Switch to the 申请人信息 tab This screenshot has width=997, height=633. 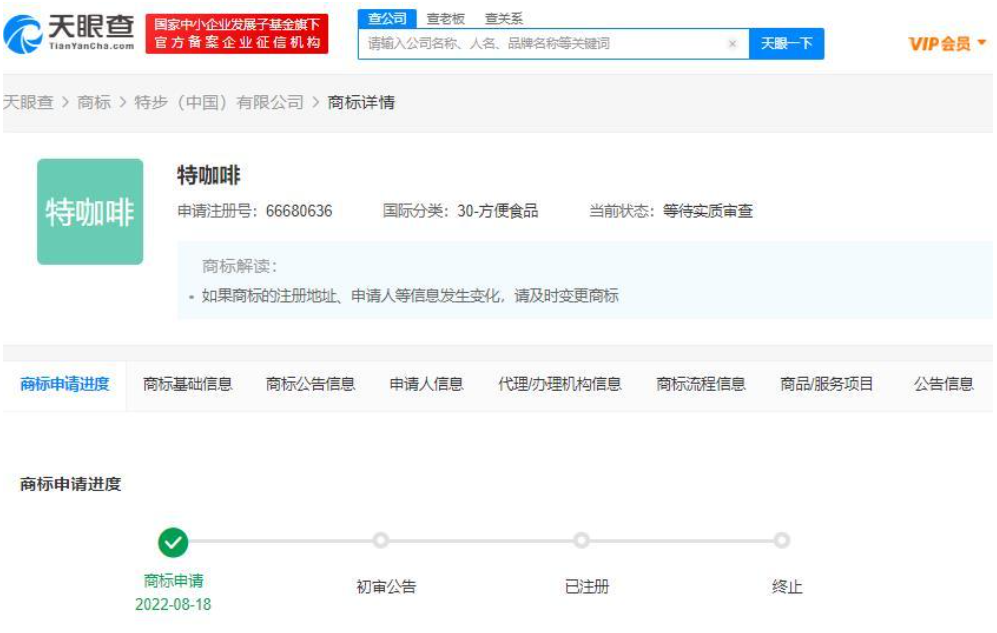point(427,384)
